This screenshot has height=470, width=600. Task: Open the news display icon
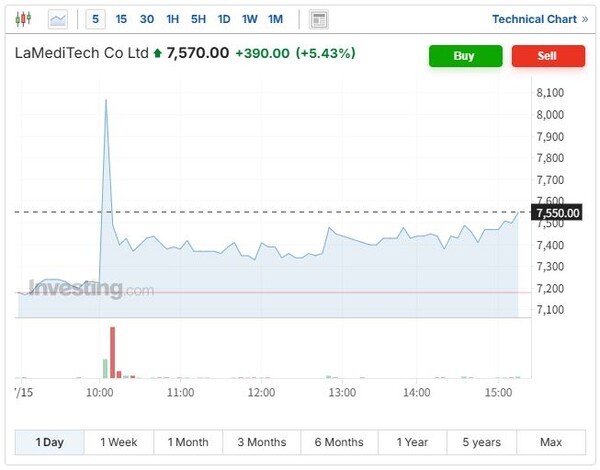[x=318, y=19]
